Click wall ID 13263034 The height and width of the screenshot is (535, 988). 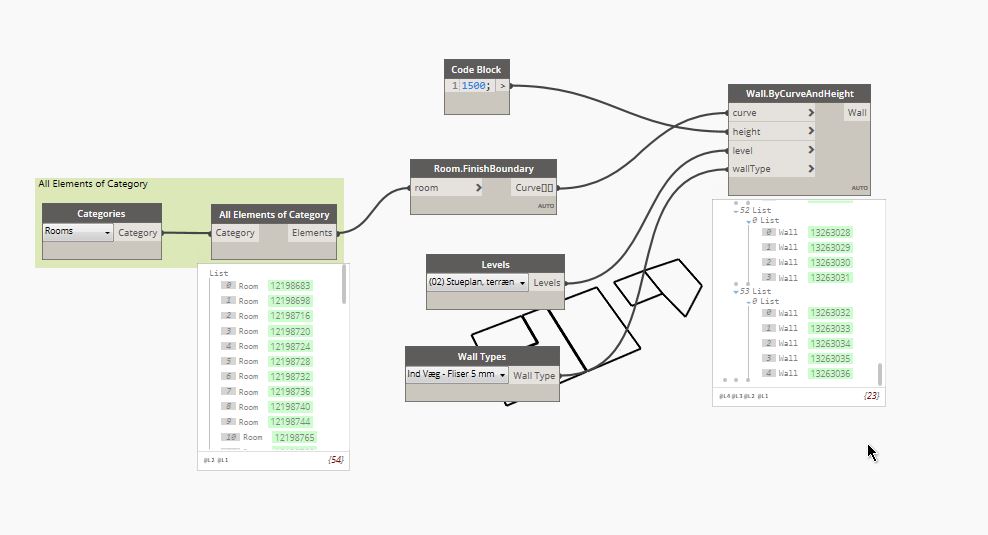click(830, 343)
